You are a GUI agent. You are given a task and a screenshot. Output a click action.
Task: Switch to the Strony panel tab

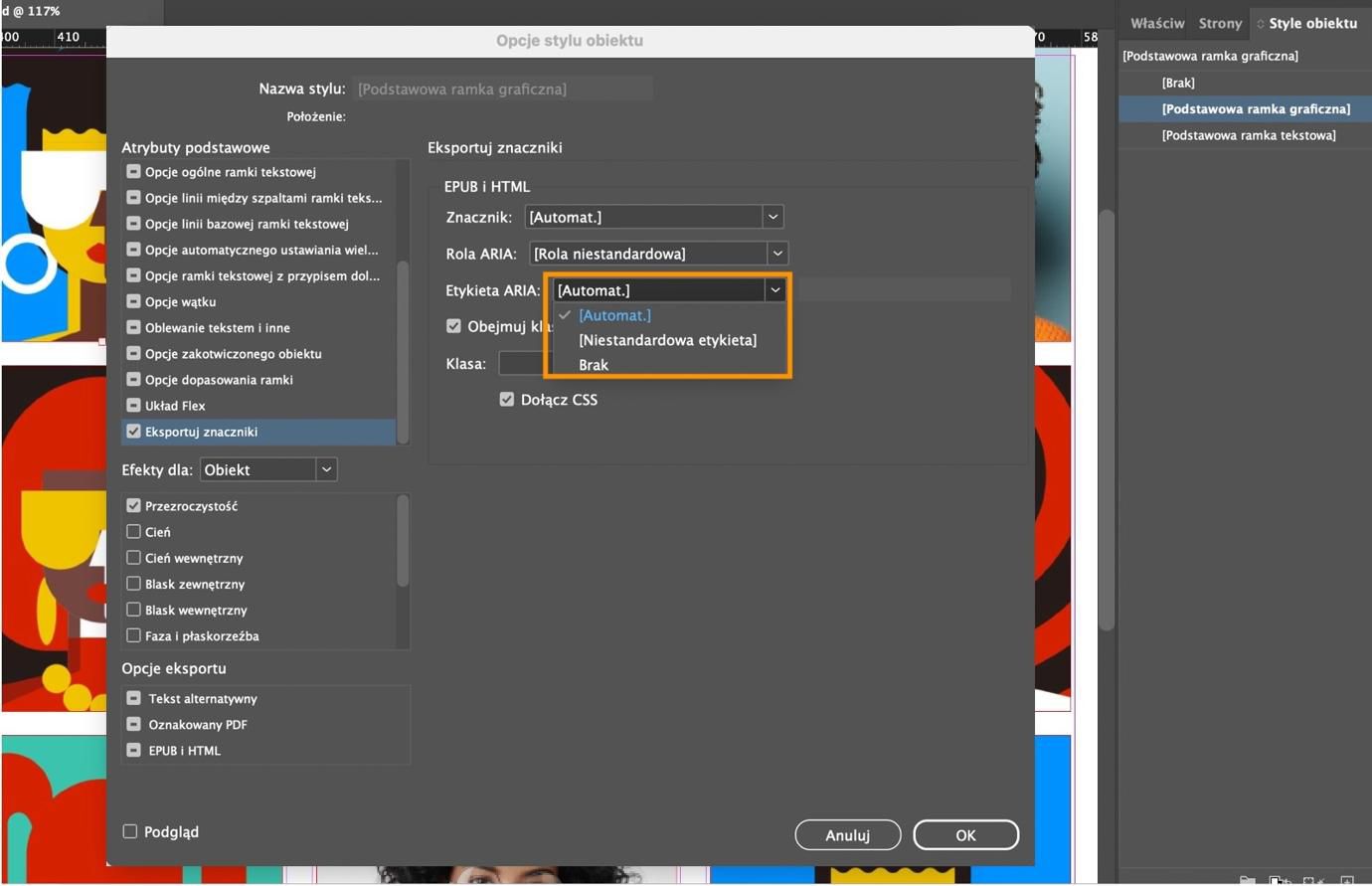tap(1220, 23)
